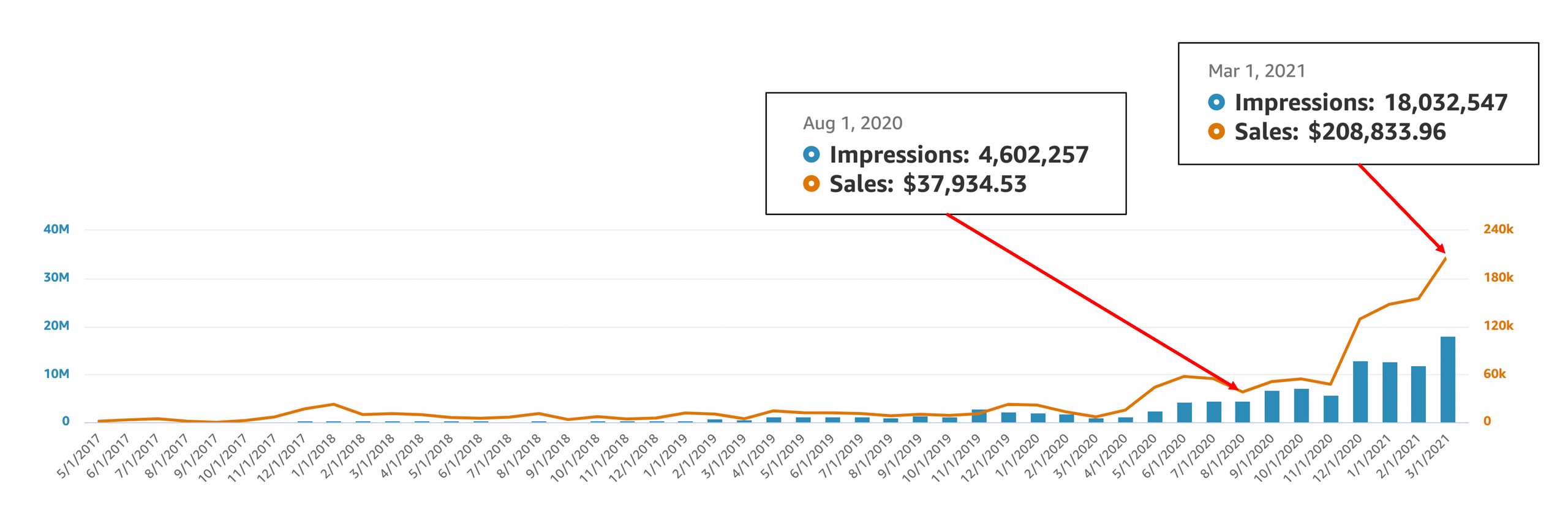The image size is (1568, 518).
Task: Click the 5/1/2017 x-axis date label
Action: tap(78, 456)
